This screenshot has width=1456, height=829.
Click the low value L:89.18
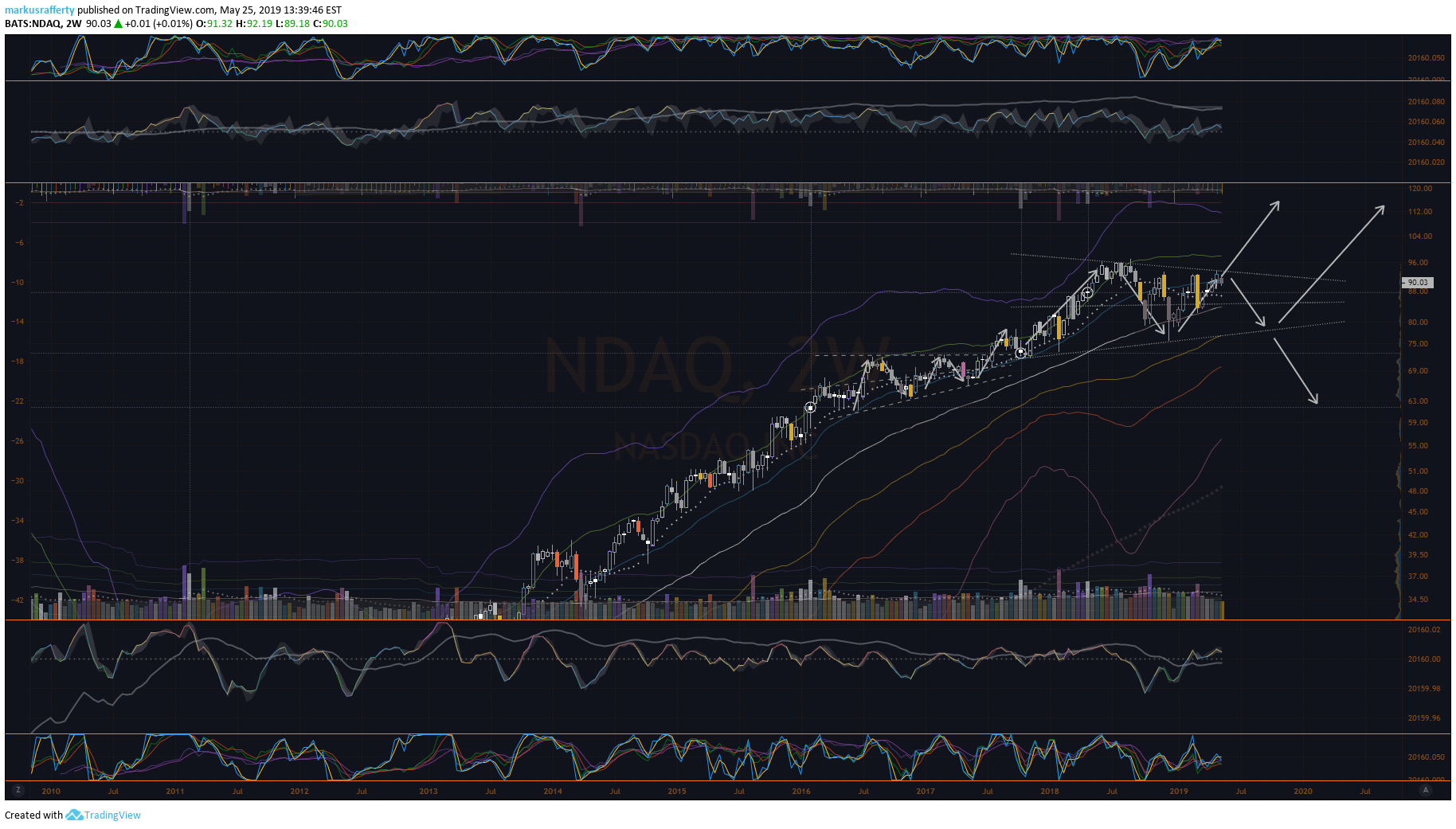[x=292, y=23]
